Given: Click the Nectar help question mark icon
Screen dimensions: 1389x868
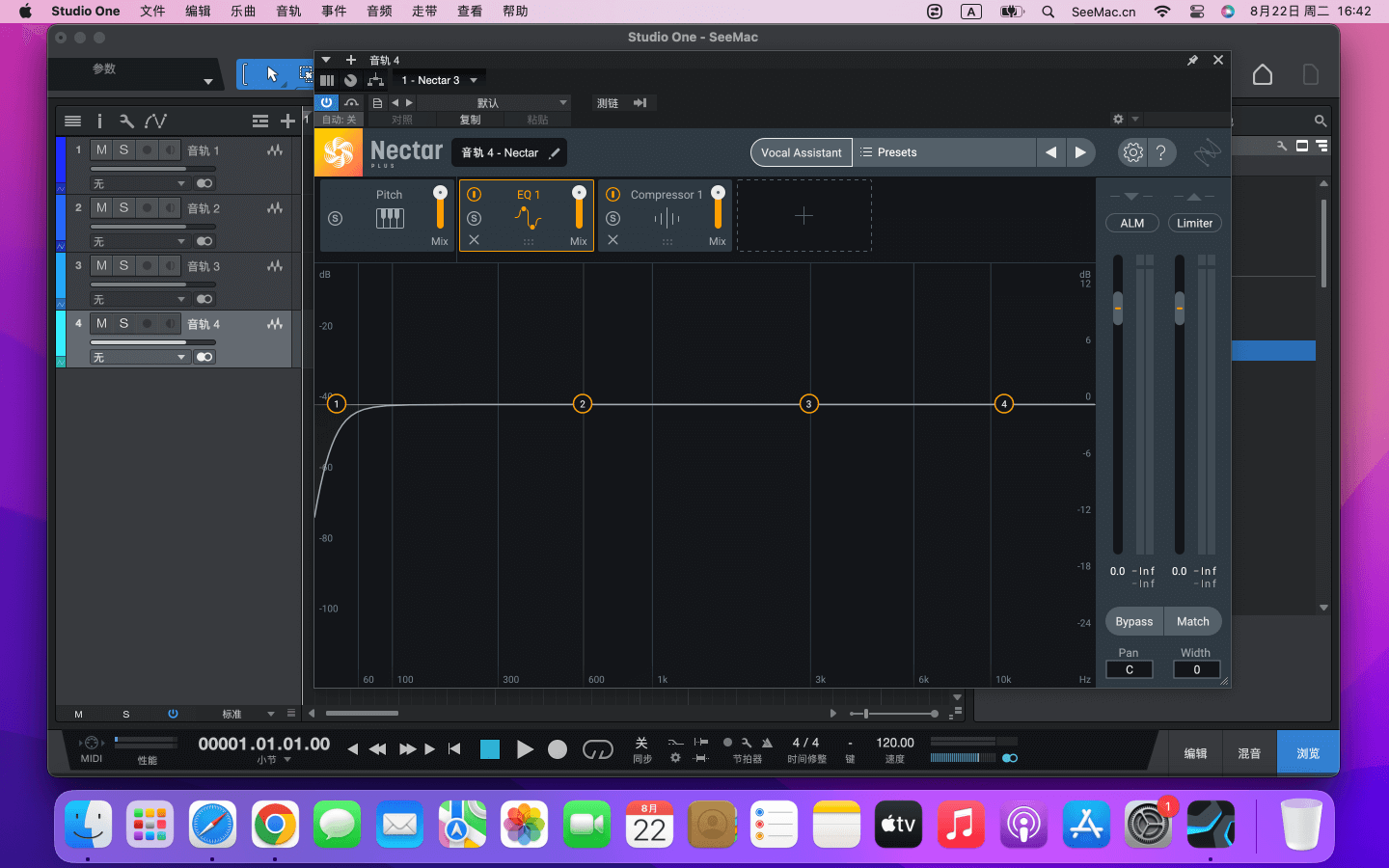Looking at the screenshot, I should click(x=1161, y=152).
